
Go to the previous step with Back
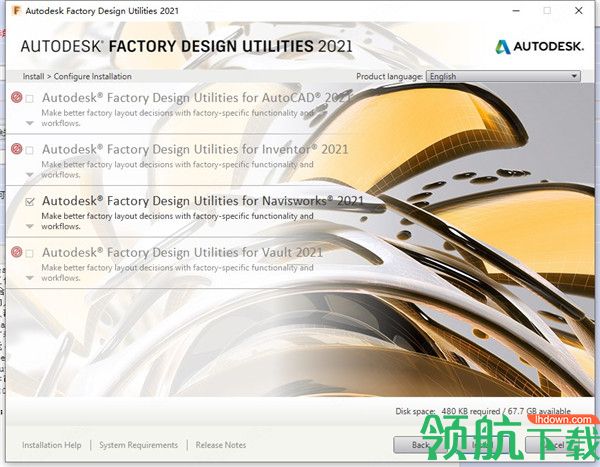click(x=420, y=445)
